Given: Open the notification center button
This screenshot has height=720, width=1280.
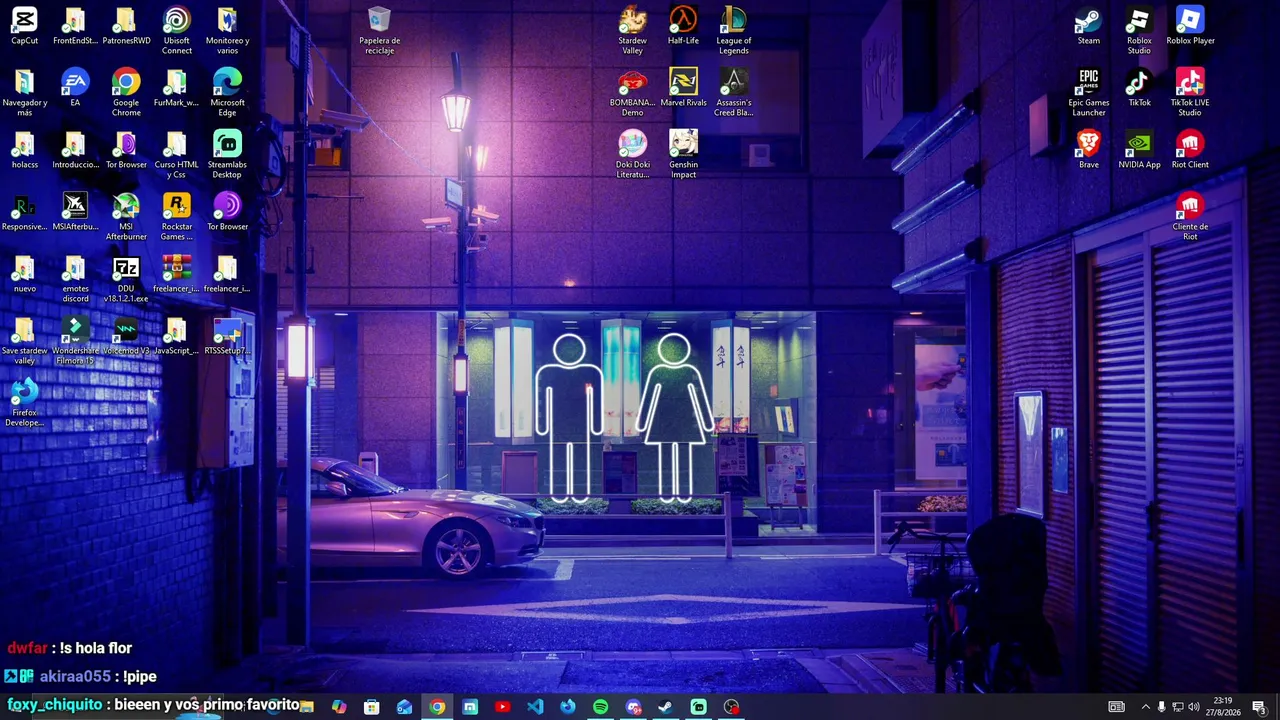Looking at the screenshot, I should [1258, 707].
